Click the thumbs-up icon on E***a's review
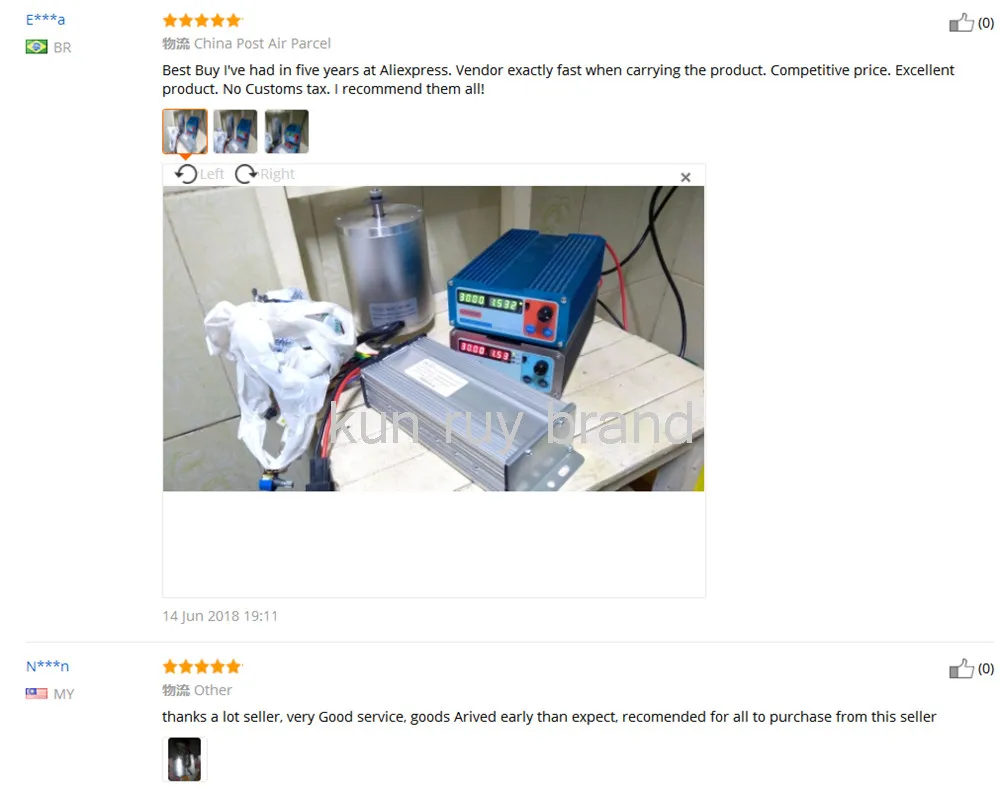The image size is (1000, 792). coord(961,23)
